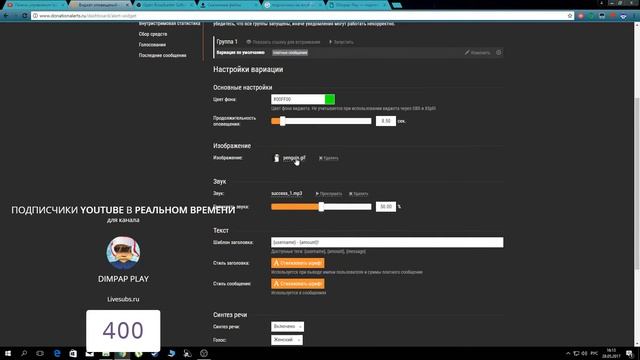Click the blue shield extension icon
Viewport: 640px width, 360px height.
click(x=623, y=16)
